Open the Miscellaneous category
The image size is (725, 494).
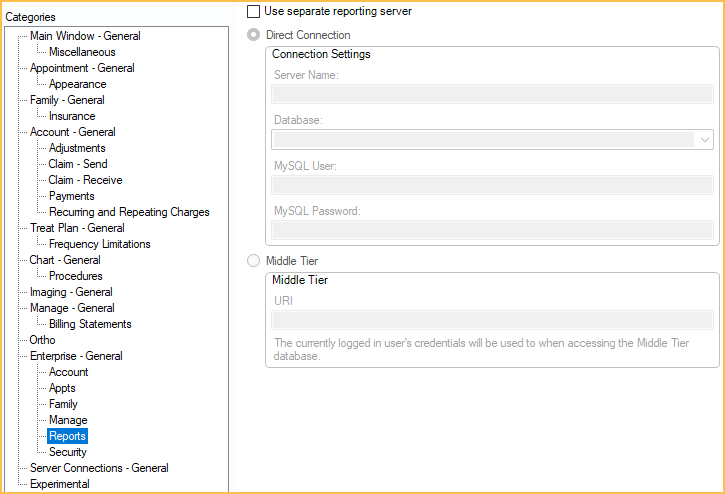pyautogui.click(x=82, y=52)
